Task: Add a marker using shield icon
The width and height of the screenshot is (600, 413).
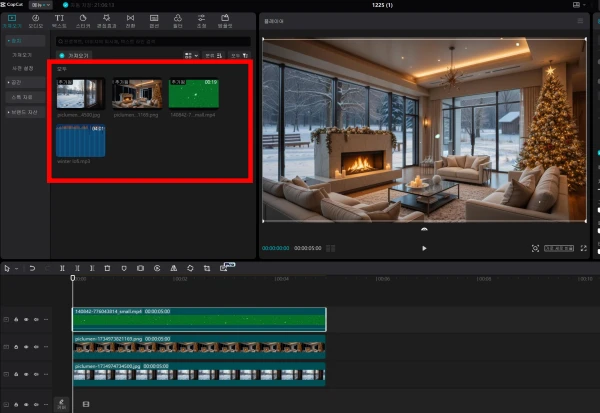Action: pos(124,269)
